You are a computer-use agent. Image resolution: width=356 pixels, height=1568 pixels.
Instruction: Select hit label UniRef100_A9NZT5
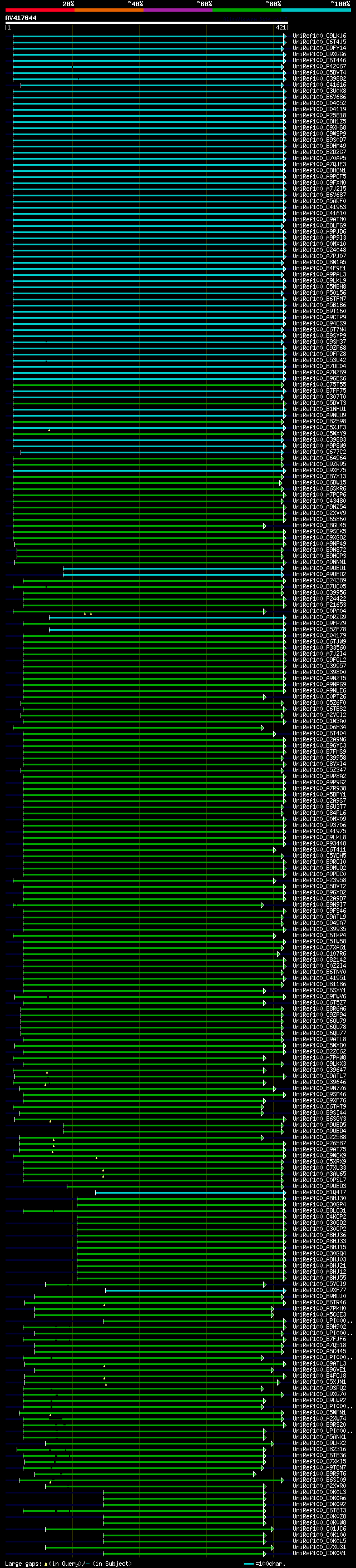pos(319,678)
